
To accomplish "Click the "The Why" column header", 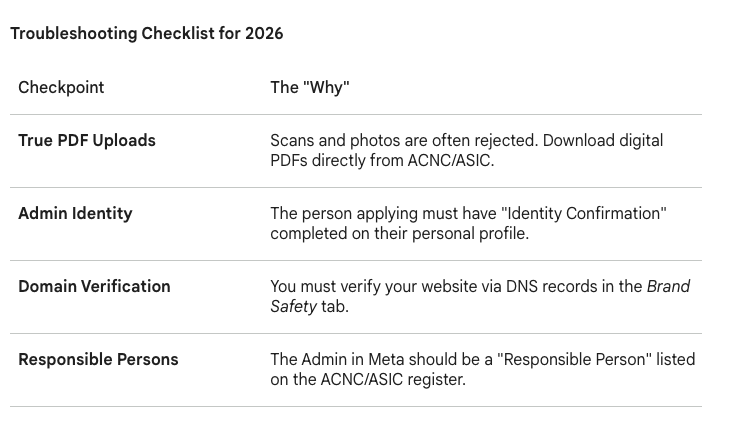I will tap(309, 88).
